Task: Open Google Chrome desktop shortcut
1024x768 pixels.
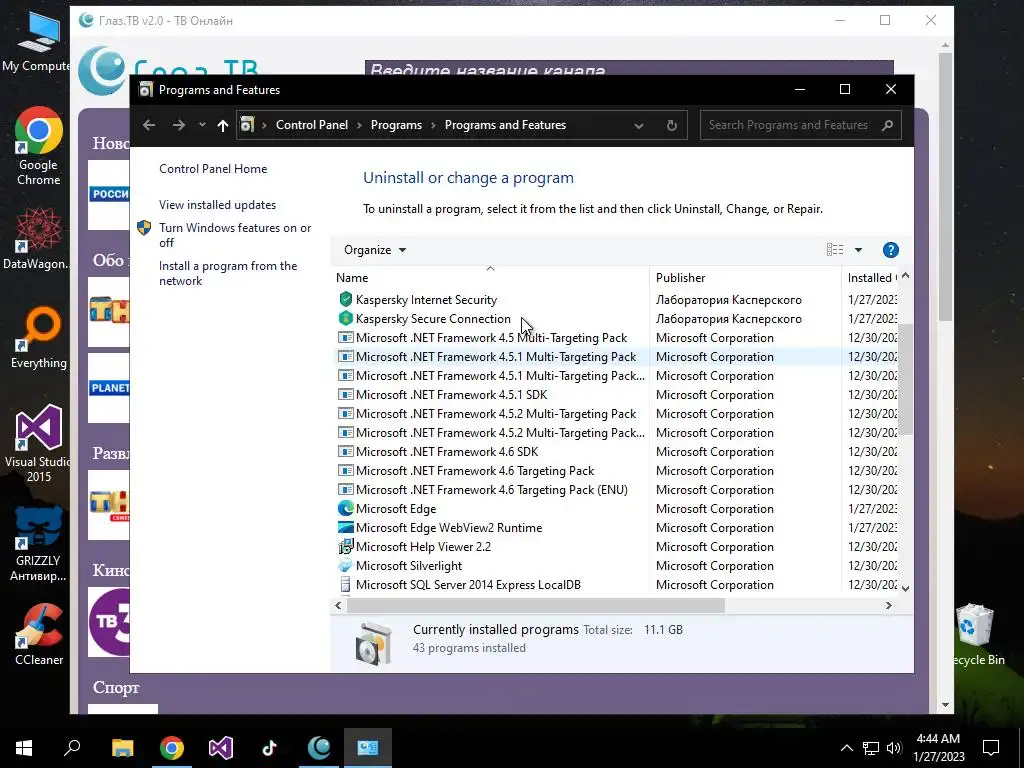Action: [x=38, y=146]
